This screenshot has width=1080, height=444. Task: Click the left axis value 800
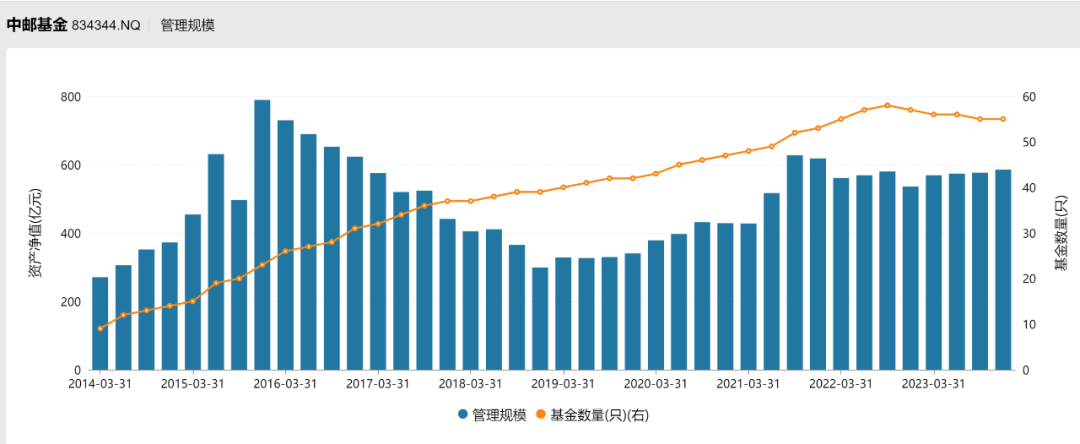point(72,97)
